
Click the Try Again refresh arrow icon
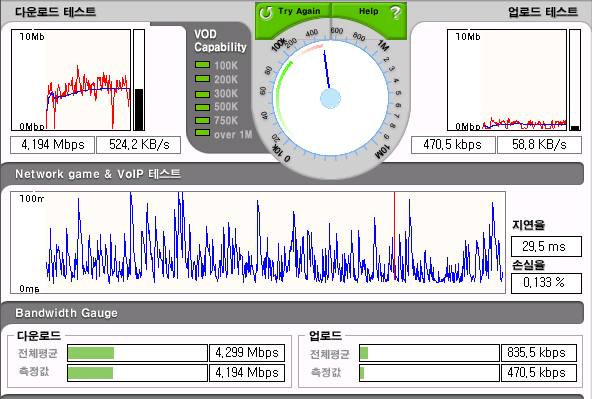point(266,12)
